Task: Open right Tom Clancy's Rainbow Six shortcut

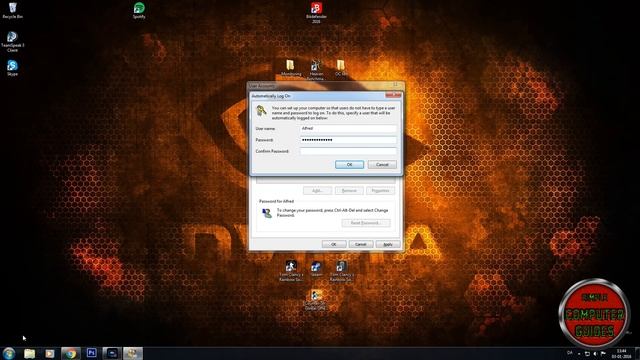Action: coord(341,271)
